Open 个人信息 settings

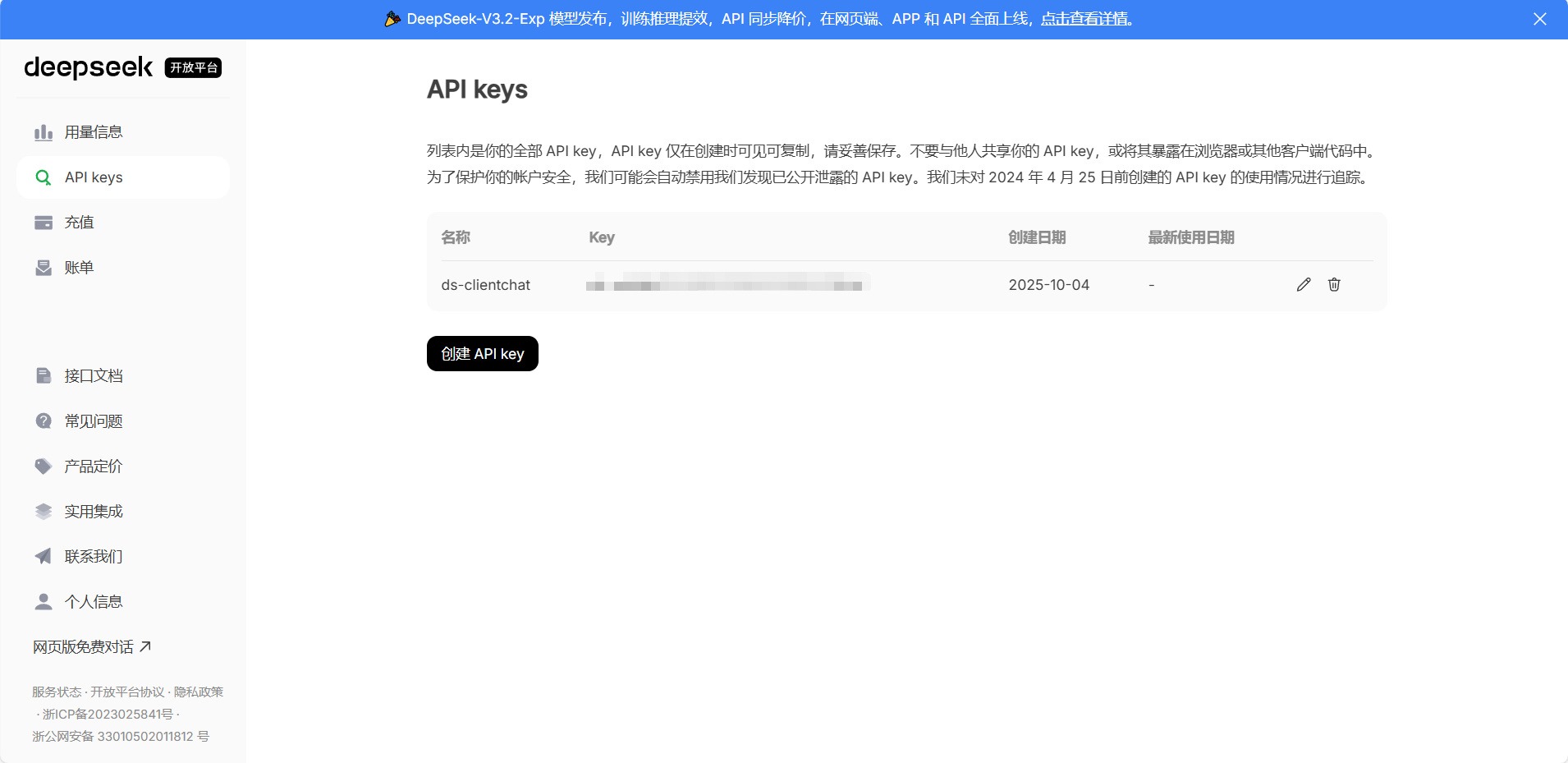point(123,602)
